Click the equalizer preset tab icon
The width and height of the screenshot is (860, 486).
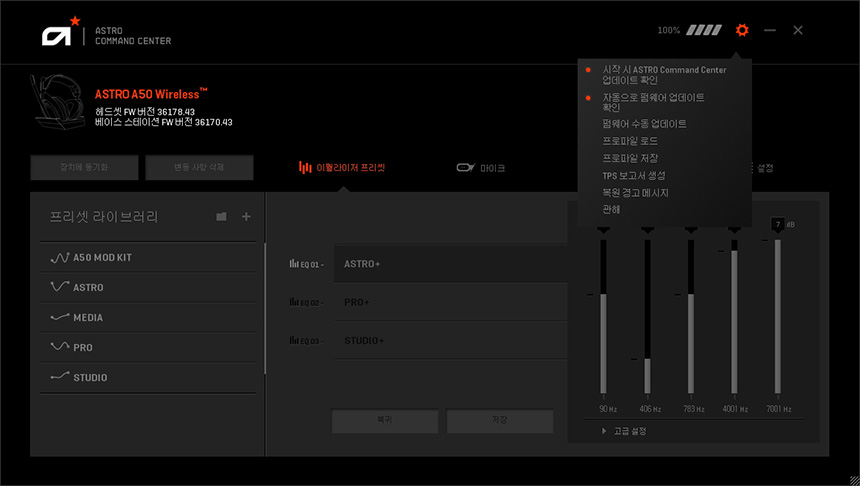(x=305, y=167)
